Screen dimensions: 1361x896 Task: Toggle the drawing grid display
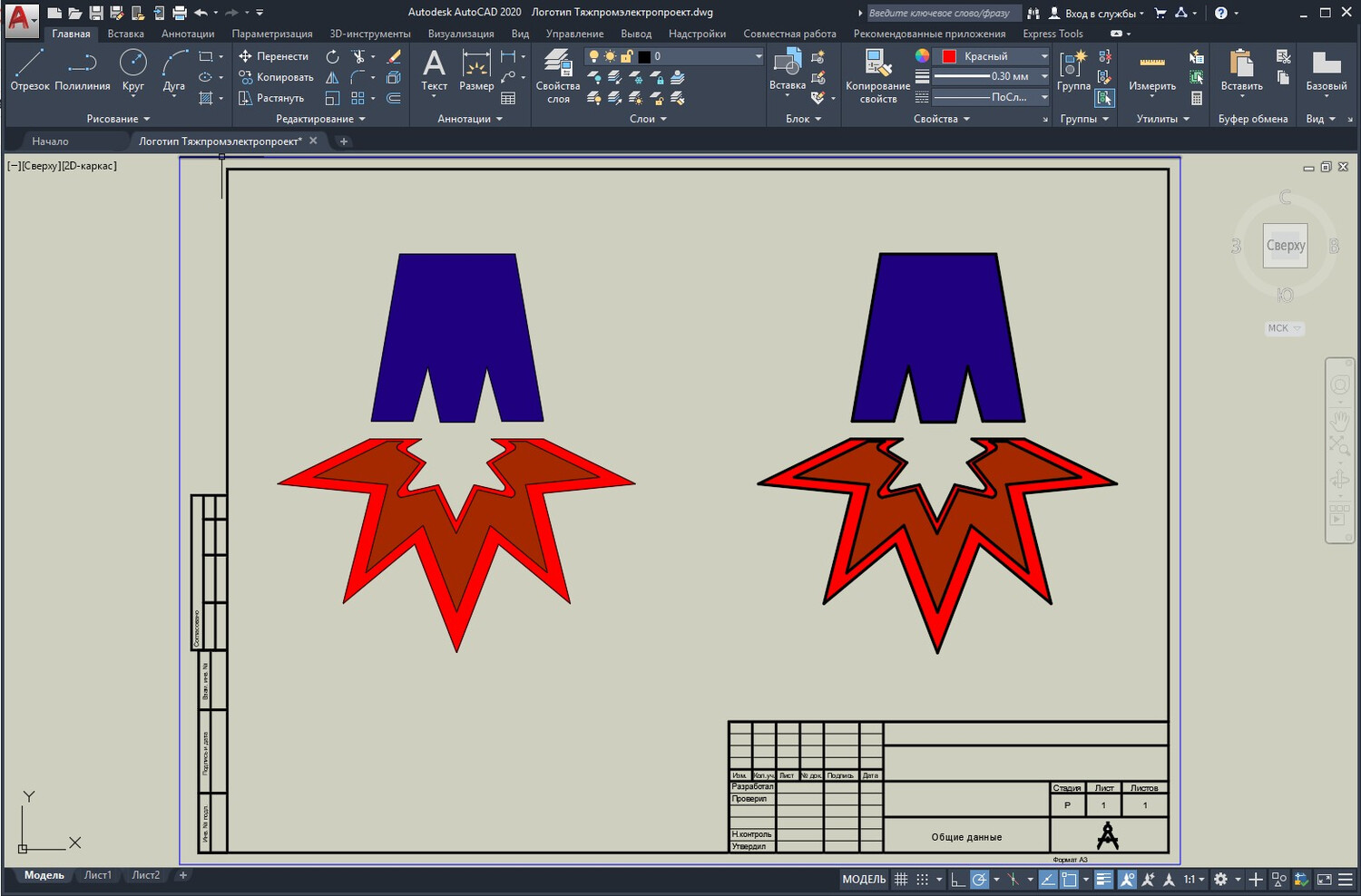(901, 879)
